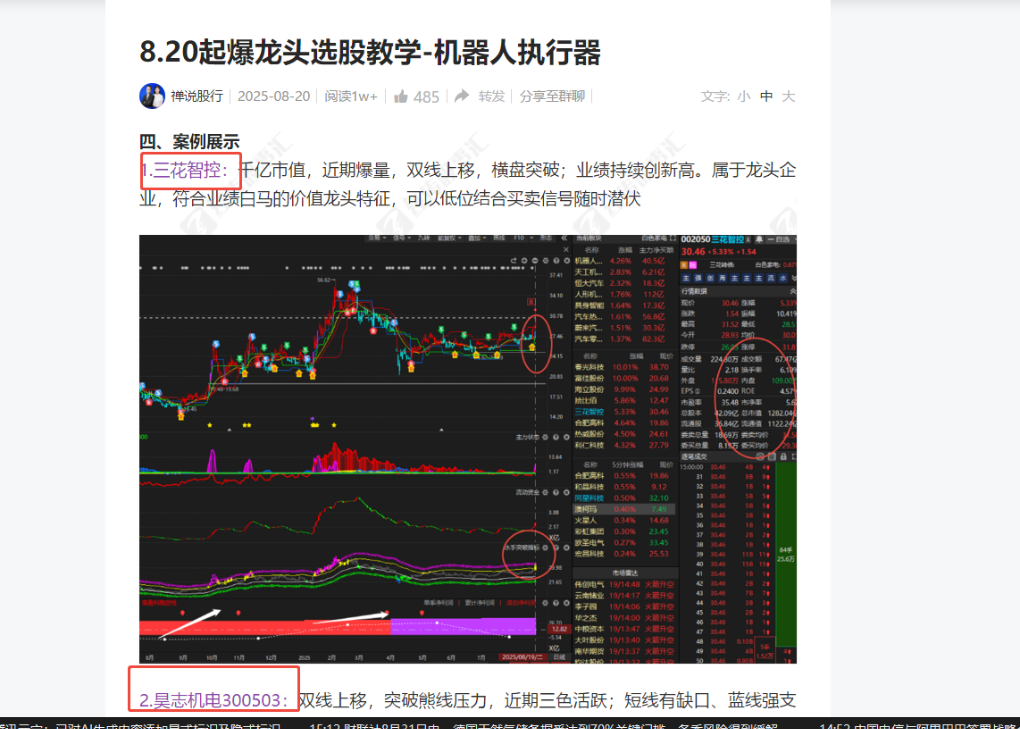Open the 14:52 中国中信 ticker news
Image resolution: width=1020 pixels, height=729 pixels.
tap(919, 725)
